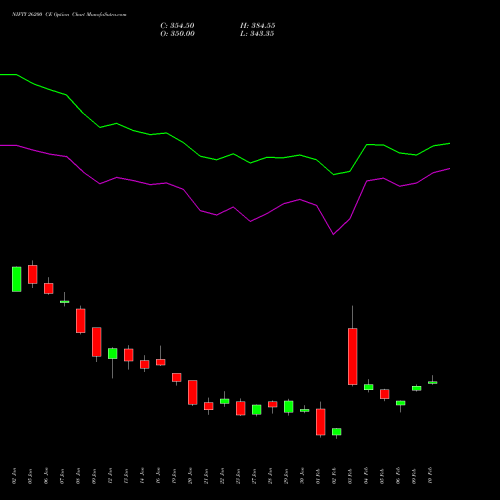Image resolution: width=500 pixels, height=500 pixels.
Task: Click the red candle on 05 Jan
Action: click(x=33, y=274)
